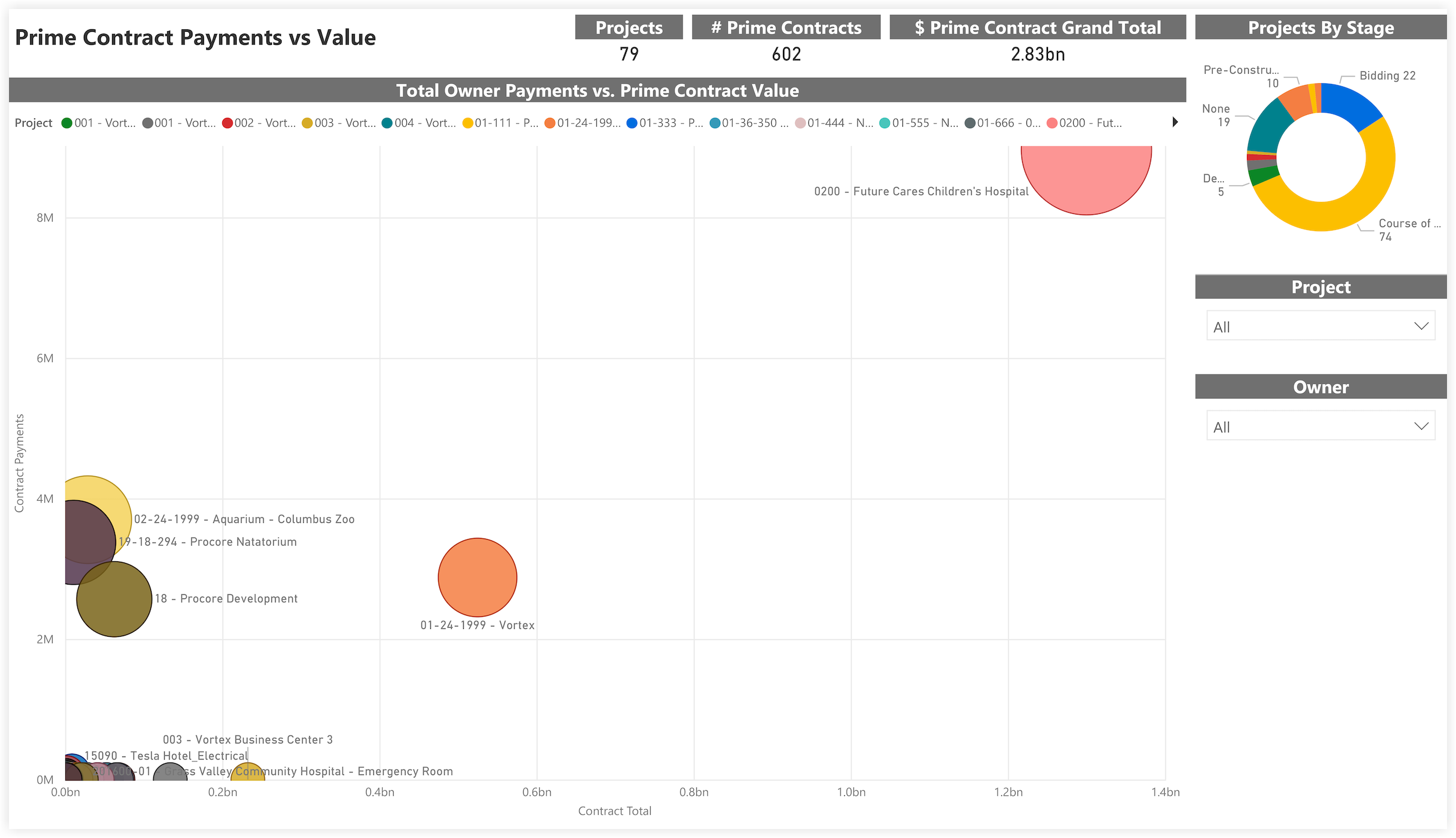The image size is (1456, 838).
Task: Click teal 004 - Vort legend entry
Action: (x=419, y=123)
